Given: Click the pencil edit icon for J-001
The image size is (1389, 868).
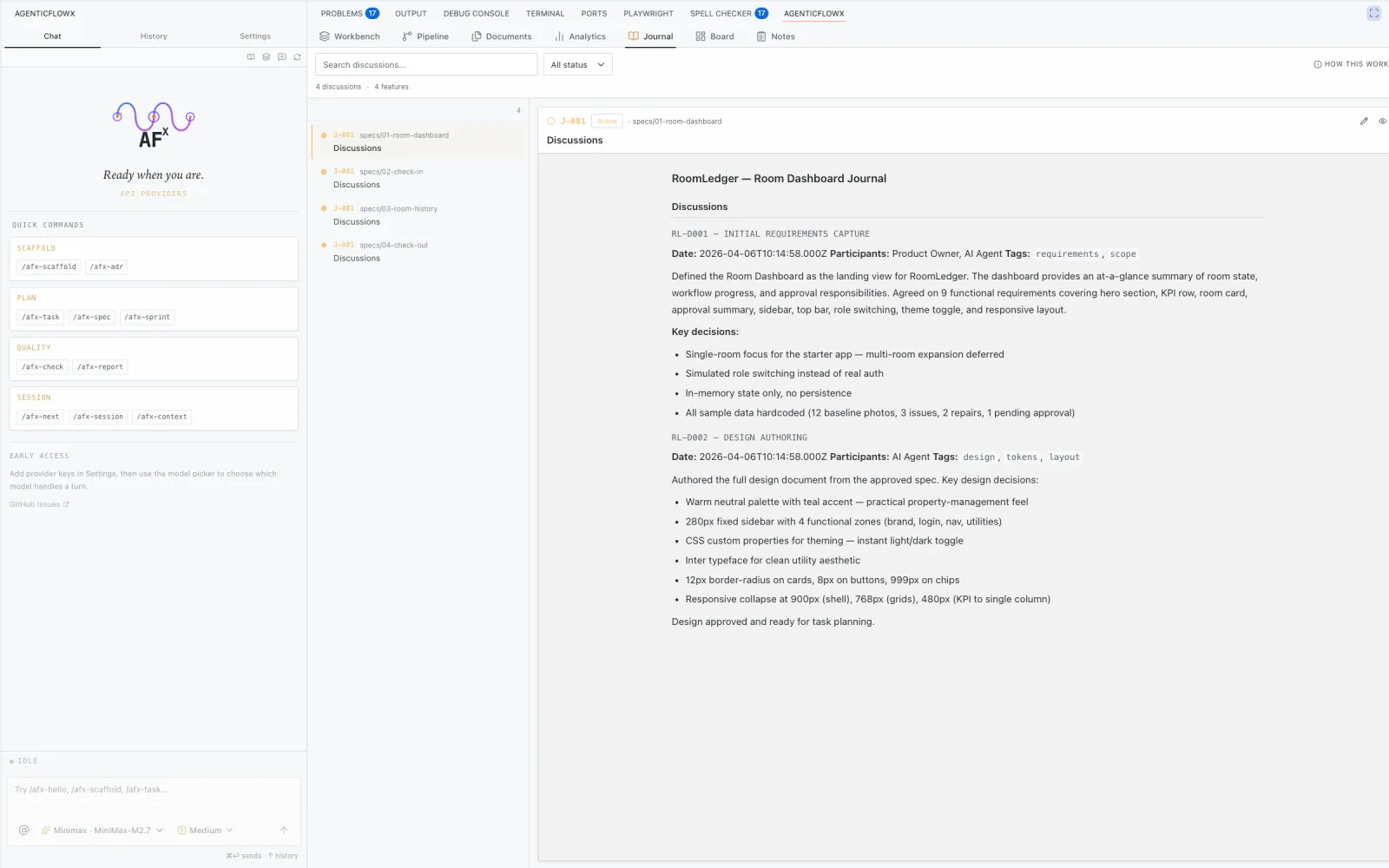Looking at the screenshot, I should (x=1364, y=122).
